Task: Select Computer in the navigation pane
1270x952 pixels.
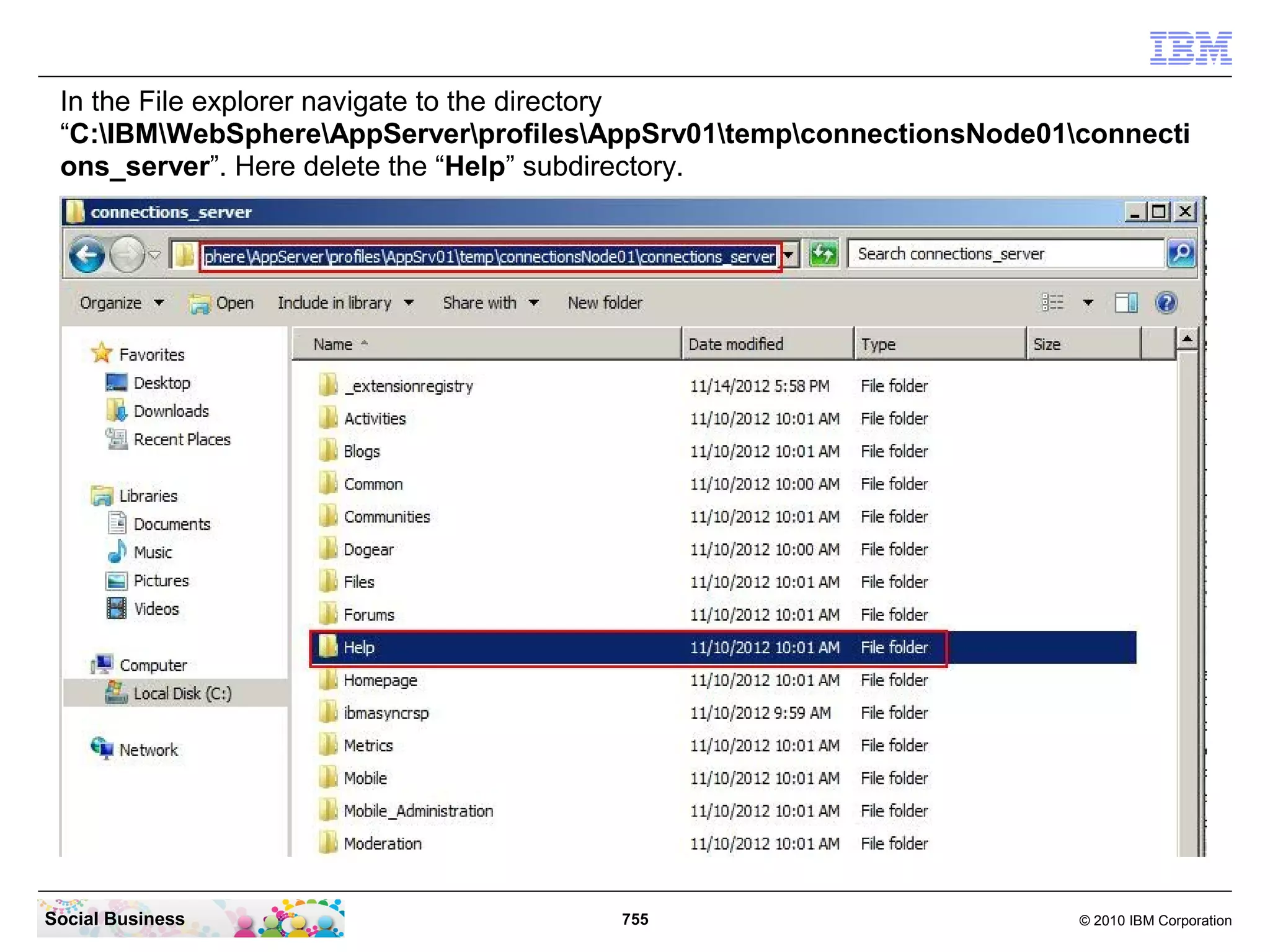Action: click(153, 666)
